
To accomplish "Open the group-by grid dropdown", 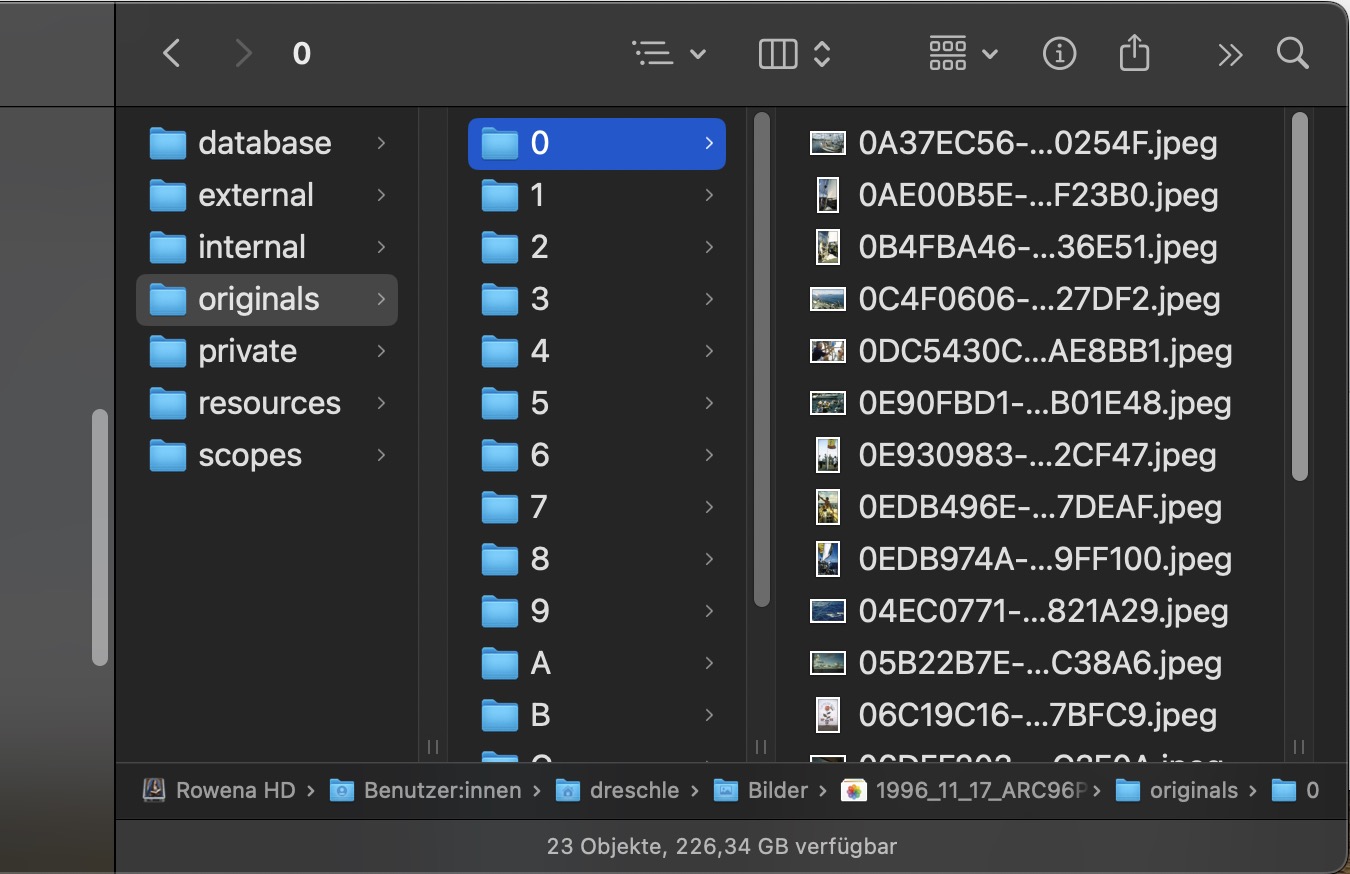I will click(963, 53).
